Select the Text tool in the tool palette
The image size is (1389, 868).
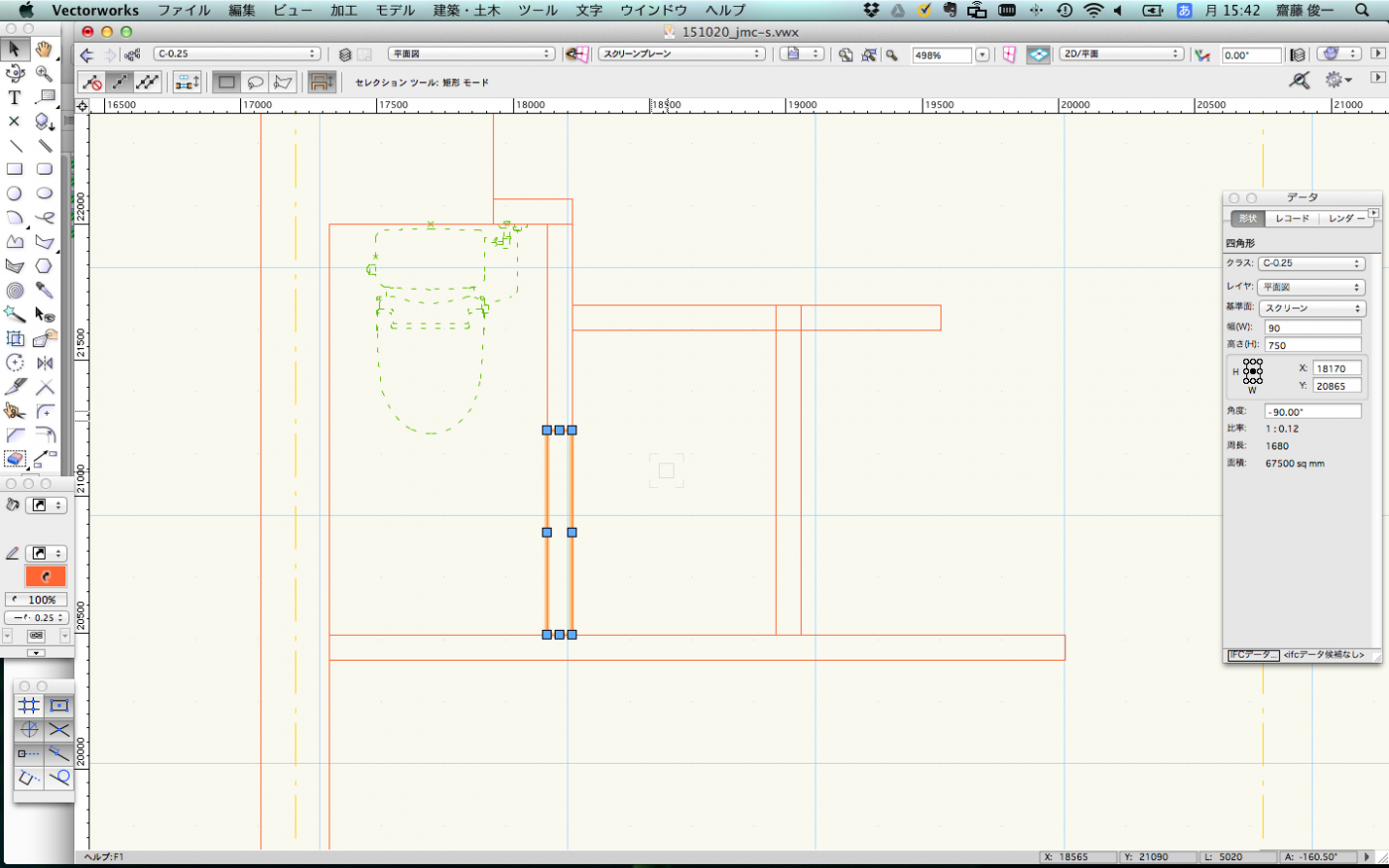pos(14,97)
